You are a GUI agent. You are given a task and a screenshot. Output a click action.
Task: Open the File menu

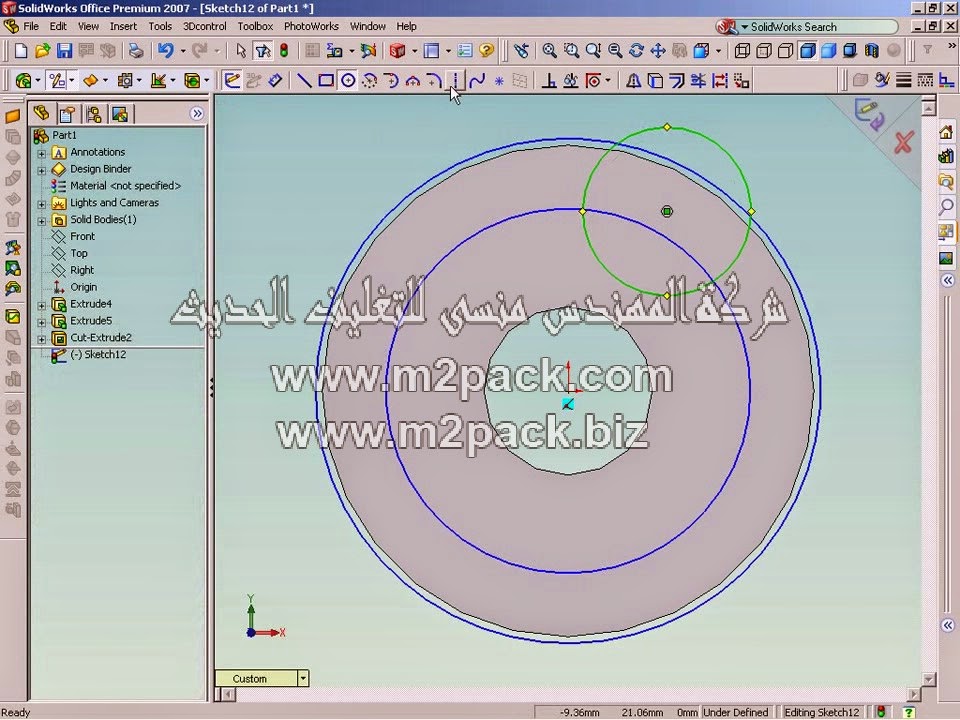[x=31, y=26]
